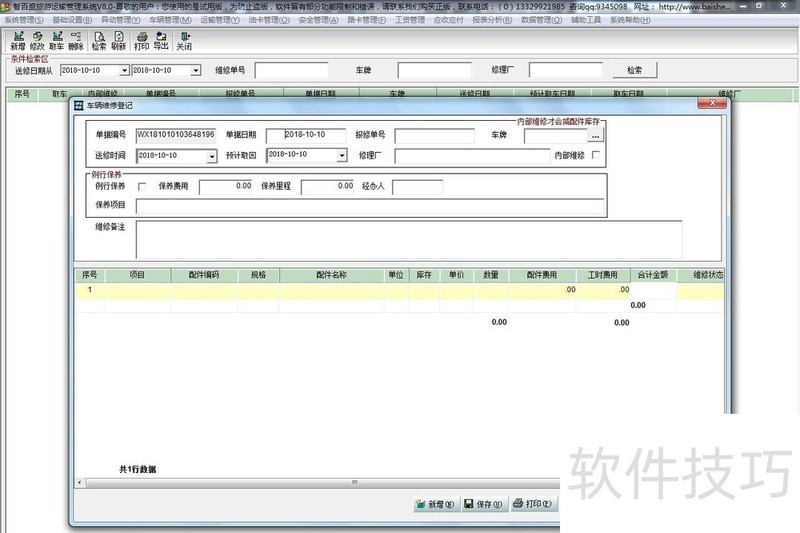Viewport: 800px width, 533px height.
Task: Expand the 送修时间 date dropdown
Action: (x=212, y=156)
